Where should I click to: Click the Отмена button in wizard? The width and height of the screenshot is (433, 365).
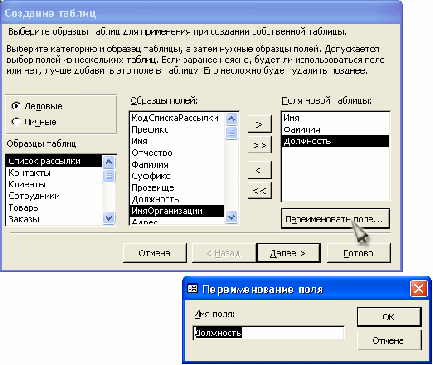click(155, 253)
